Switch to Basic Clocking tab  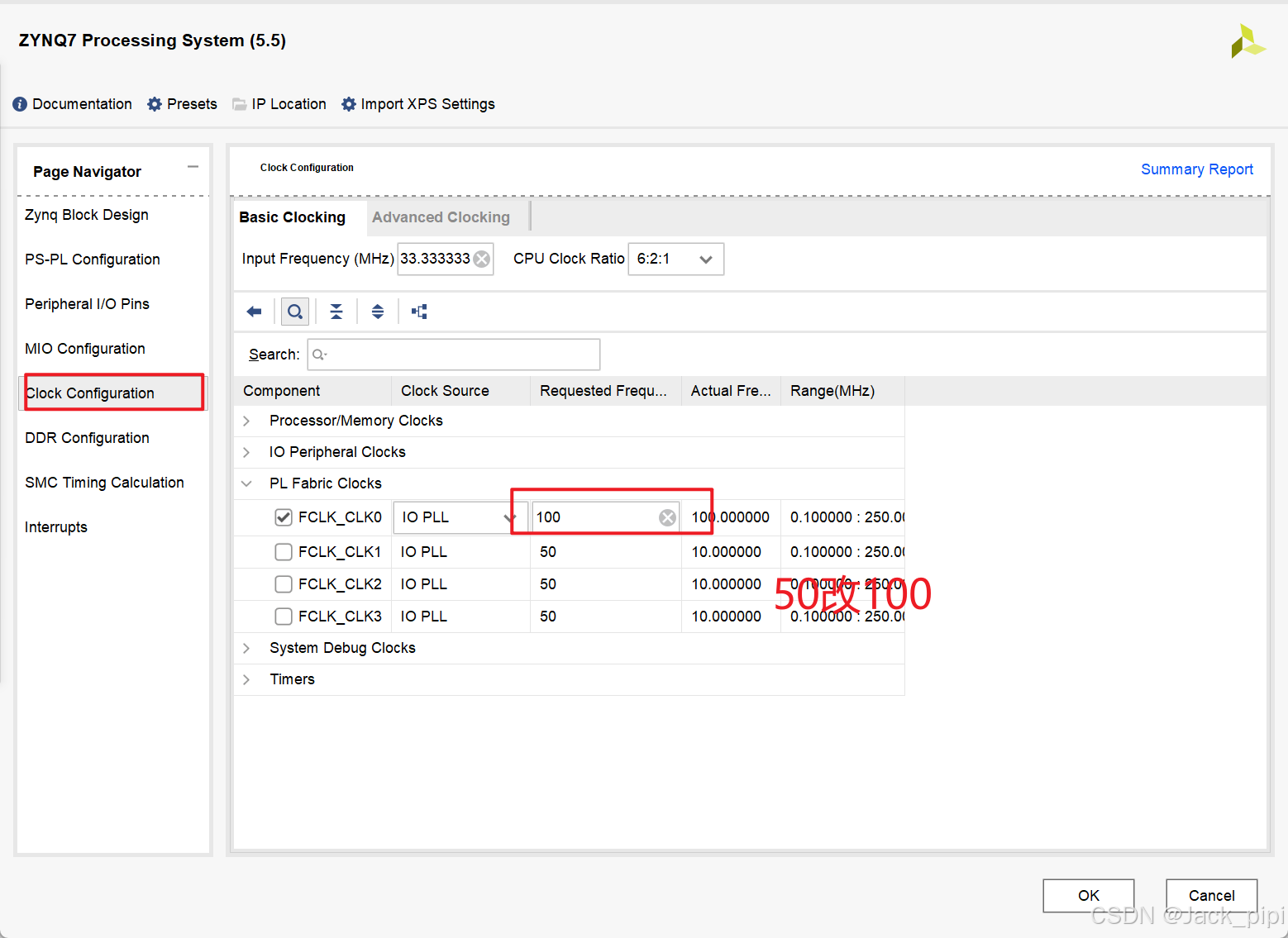[x=293, y=217]
